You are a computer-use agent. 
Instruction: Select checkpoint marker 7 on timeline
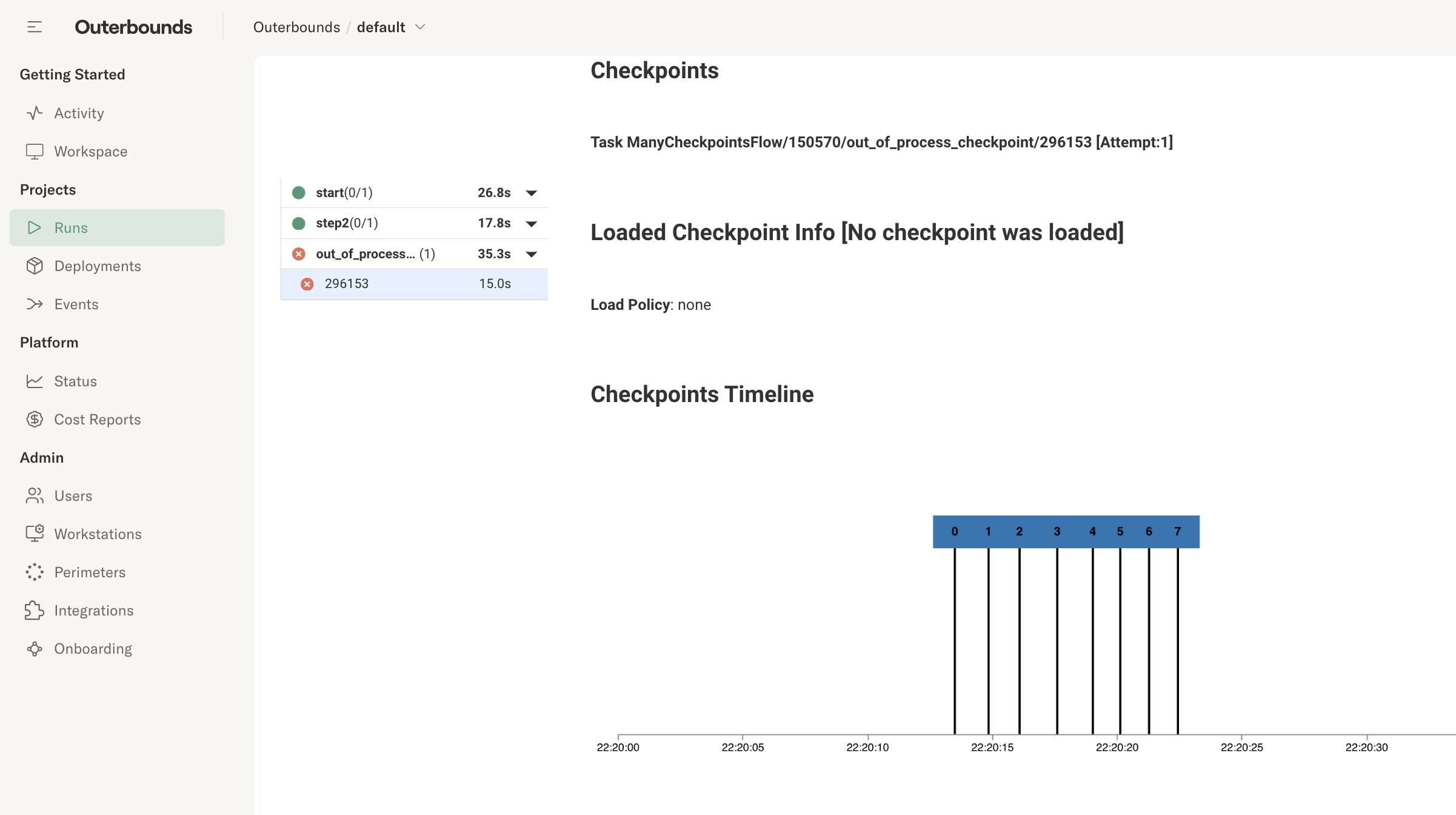(1177, 532)
